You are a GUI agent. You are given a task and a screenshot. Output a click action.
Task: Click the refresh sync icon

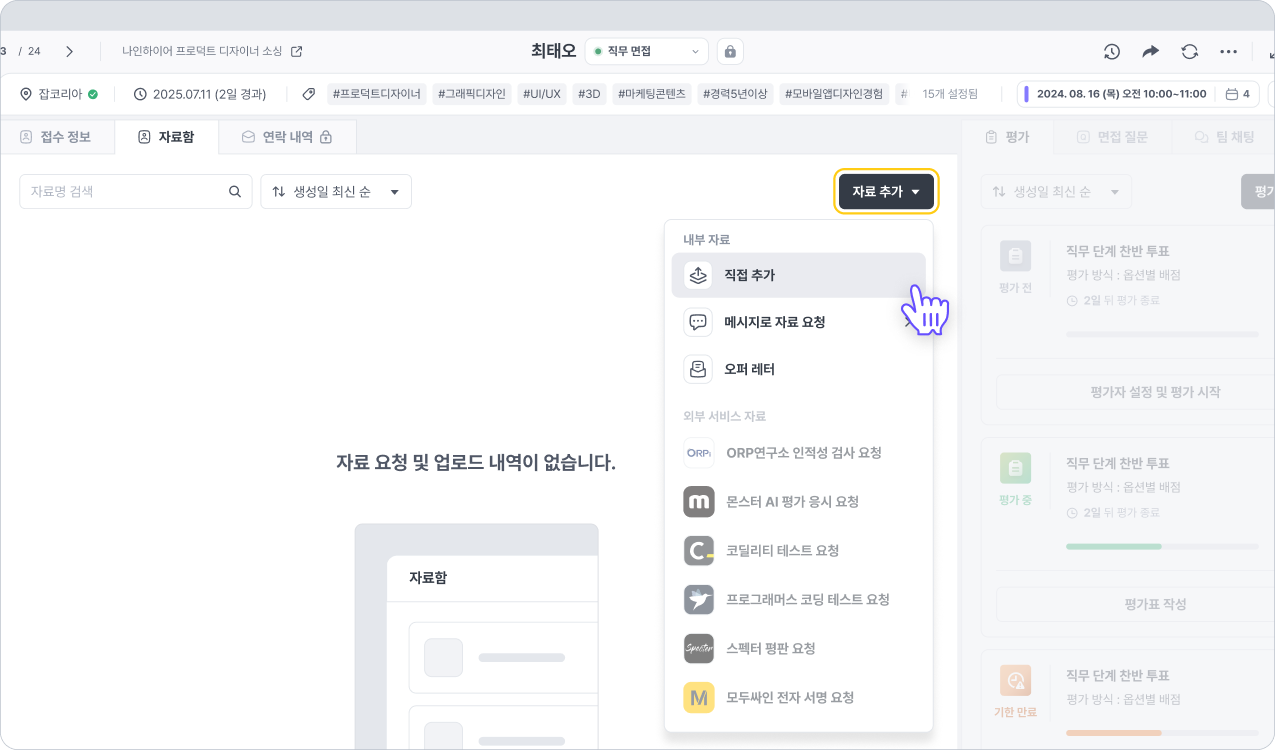coord(1190,51)
